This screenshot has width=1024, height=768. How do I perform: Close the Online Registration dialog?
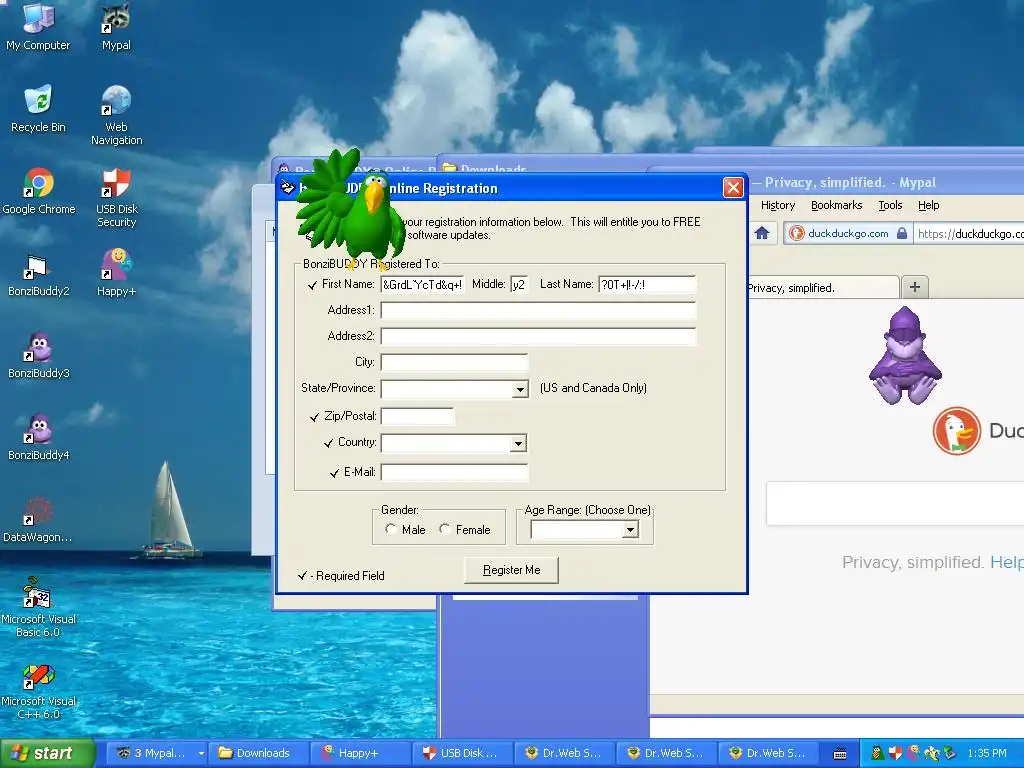point(733,188)
